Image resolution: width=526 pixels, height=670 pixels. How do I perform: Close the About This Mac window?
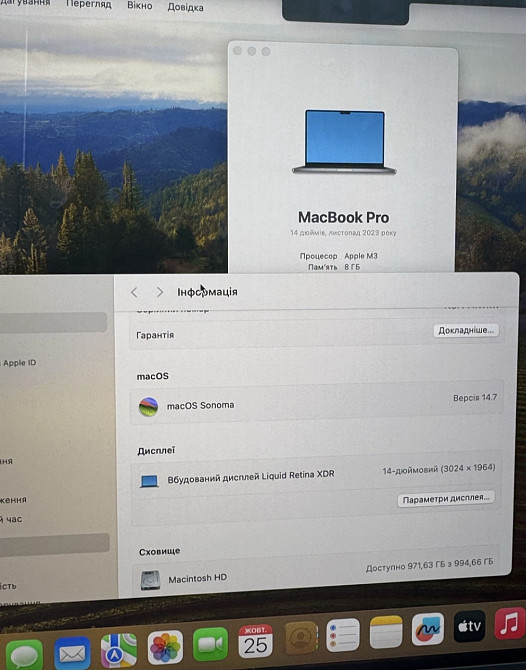point(238,51)
